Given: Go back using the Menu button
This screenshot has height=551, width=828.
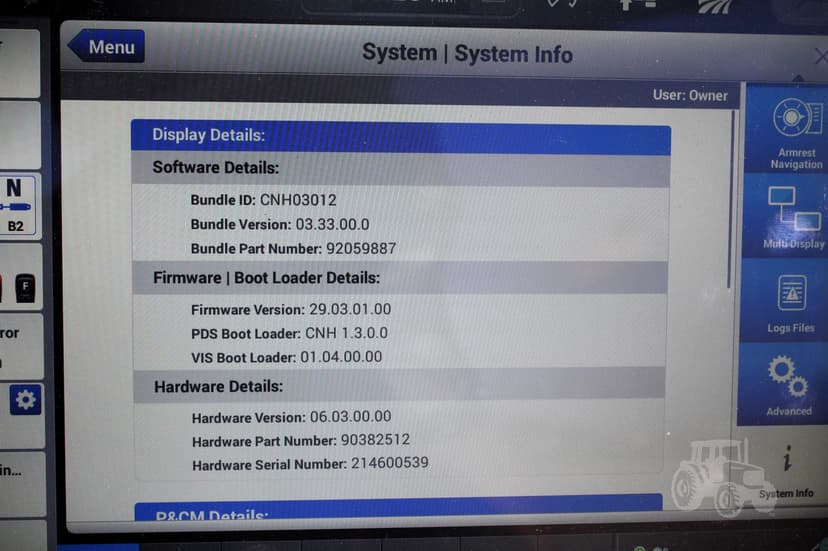Looking at the screenshot, I should pos(106,47).
